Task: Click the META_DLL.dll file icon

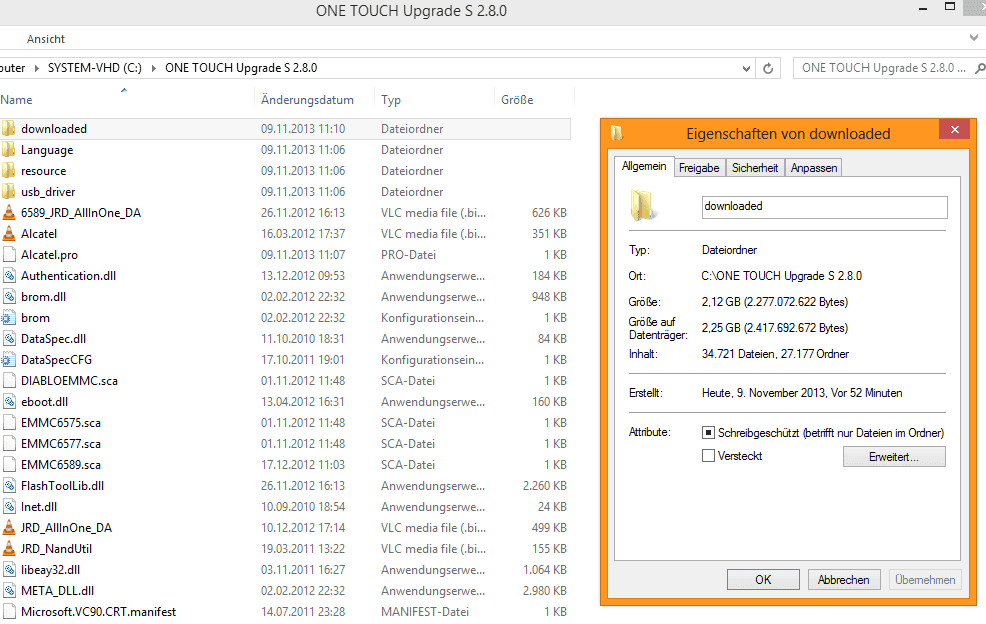Action: click(x=9, y=591)
